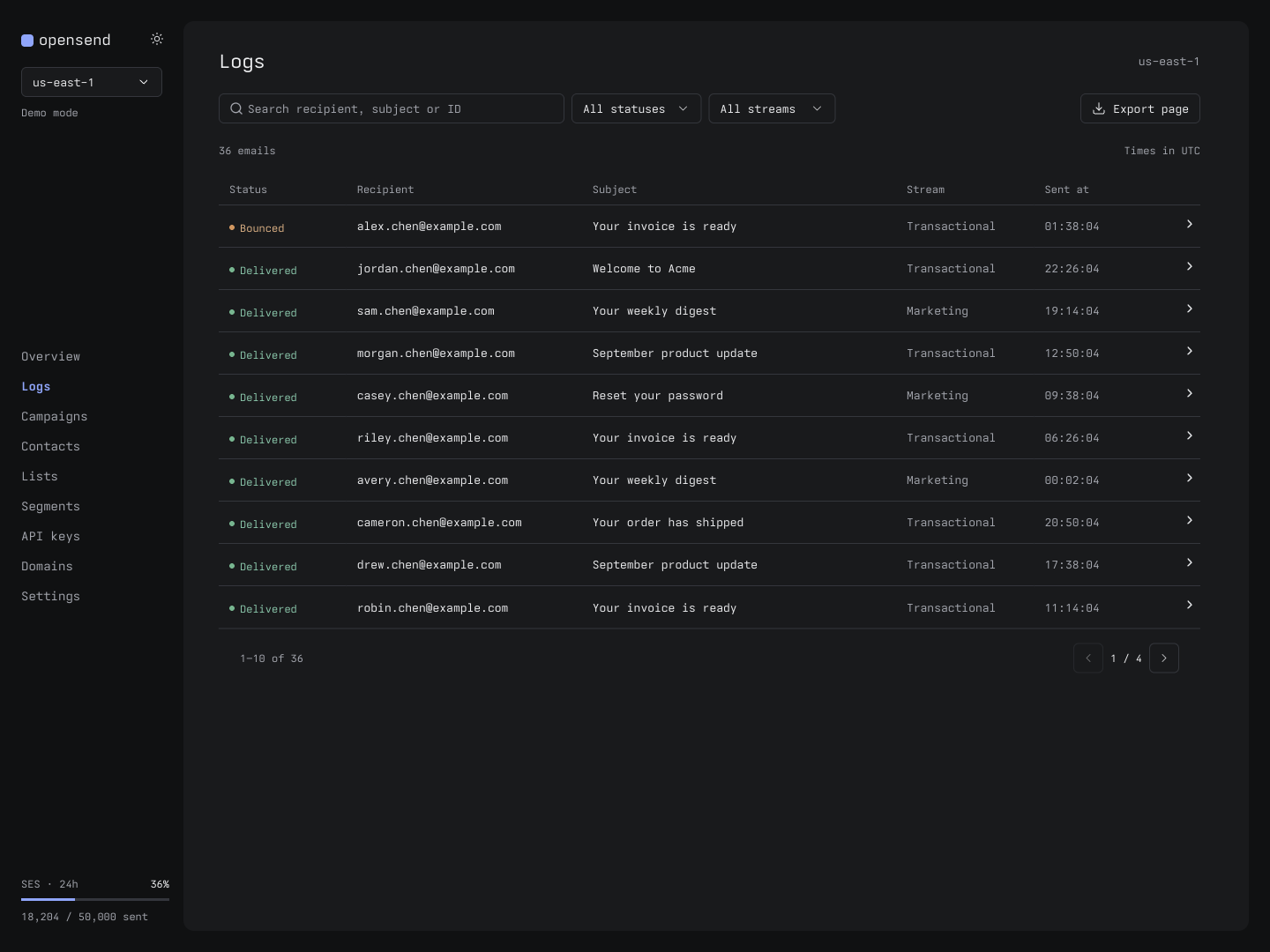Click the 36 emails count label
The height and width of the screenshot is (952, 1270).
[247, 151]
